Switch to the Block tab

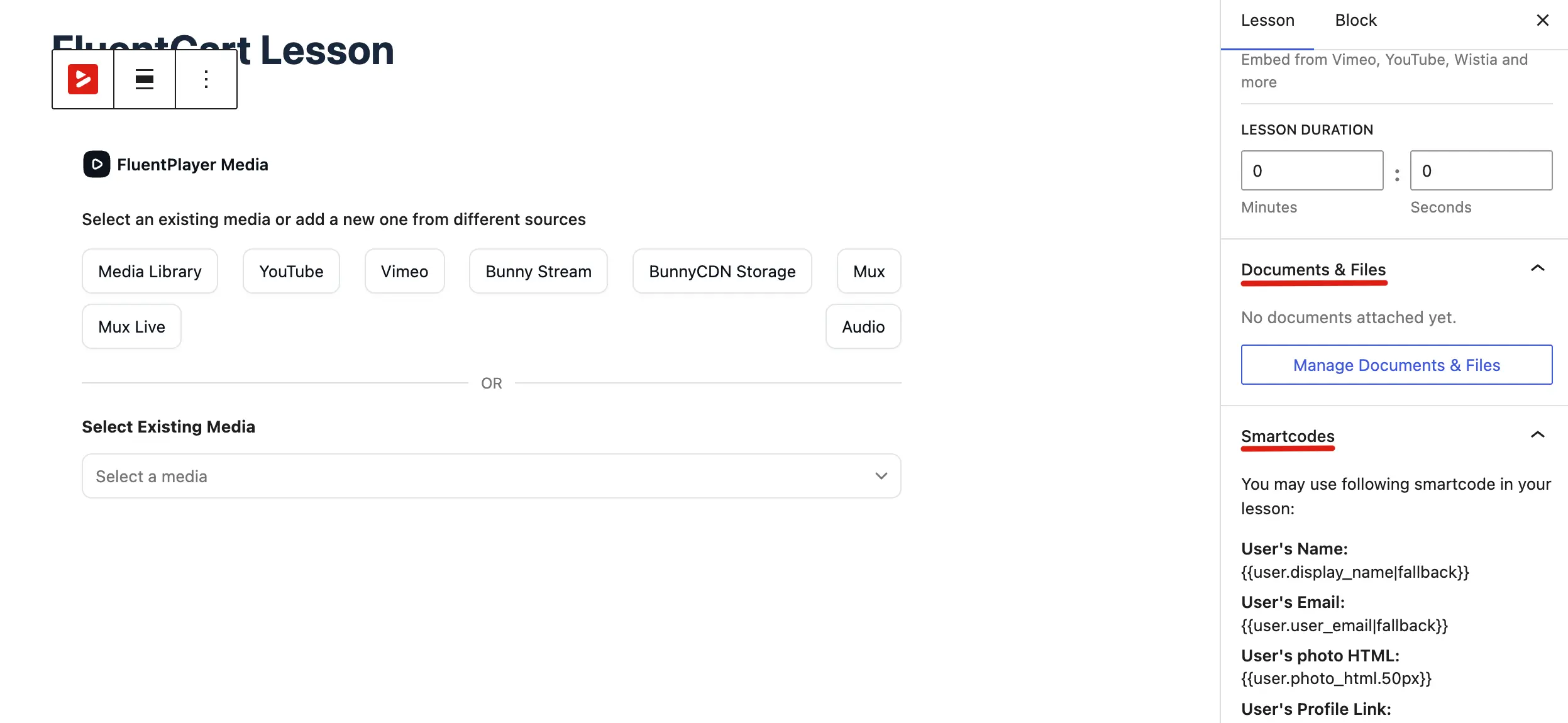coord(1355,21)
